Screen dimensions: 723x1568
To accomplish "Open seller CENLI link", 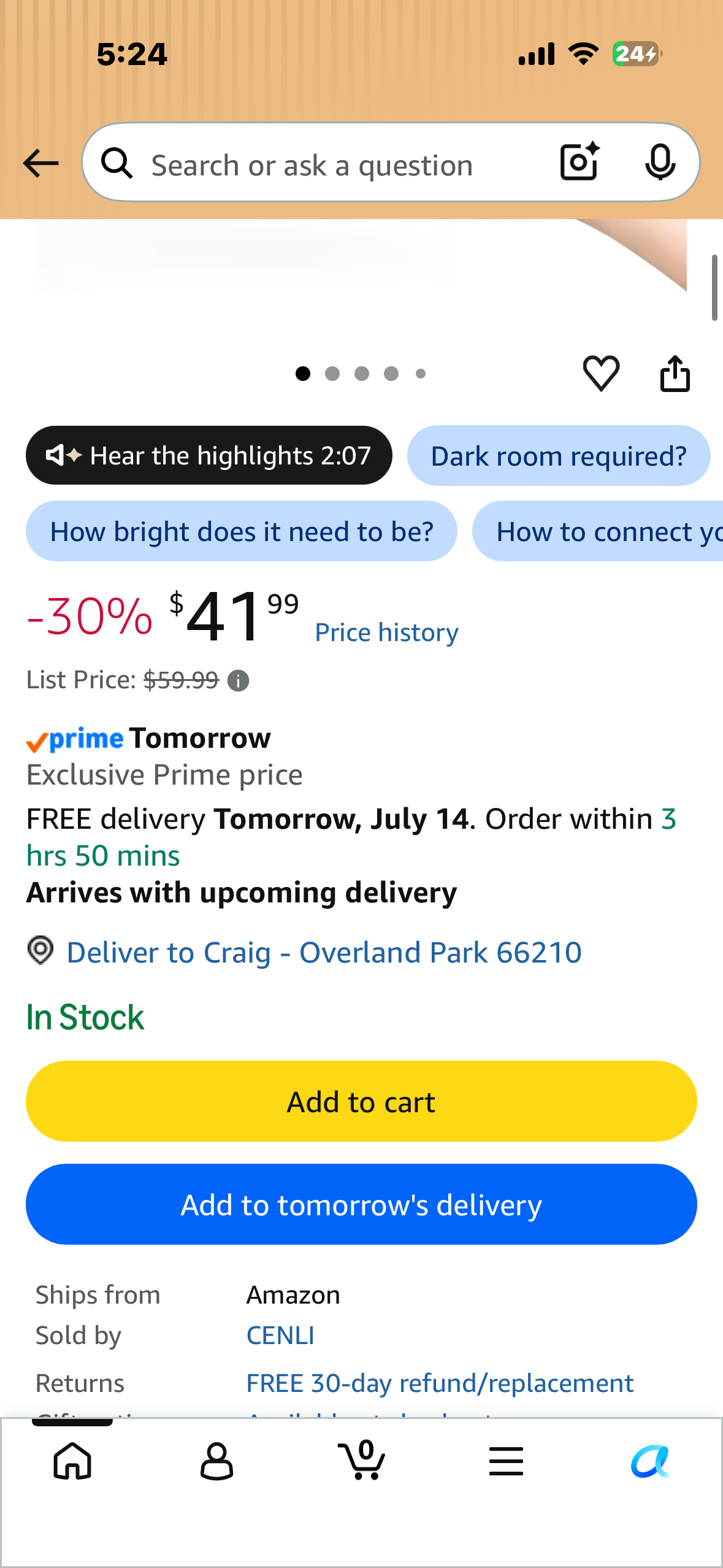I will coord(280,1335).
